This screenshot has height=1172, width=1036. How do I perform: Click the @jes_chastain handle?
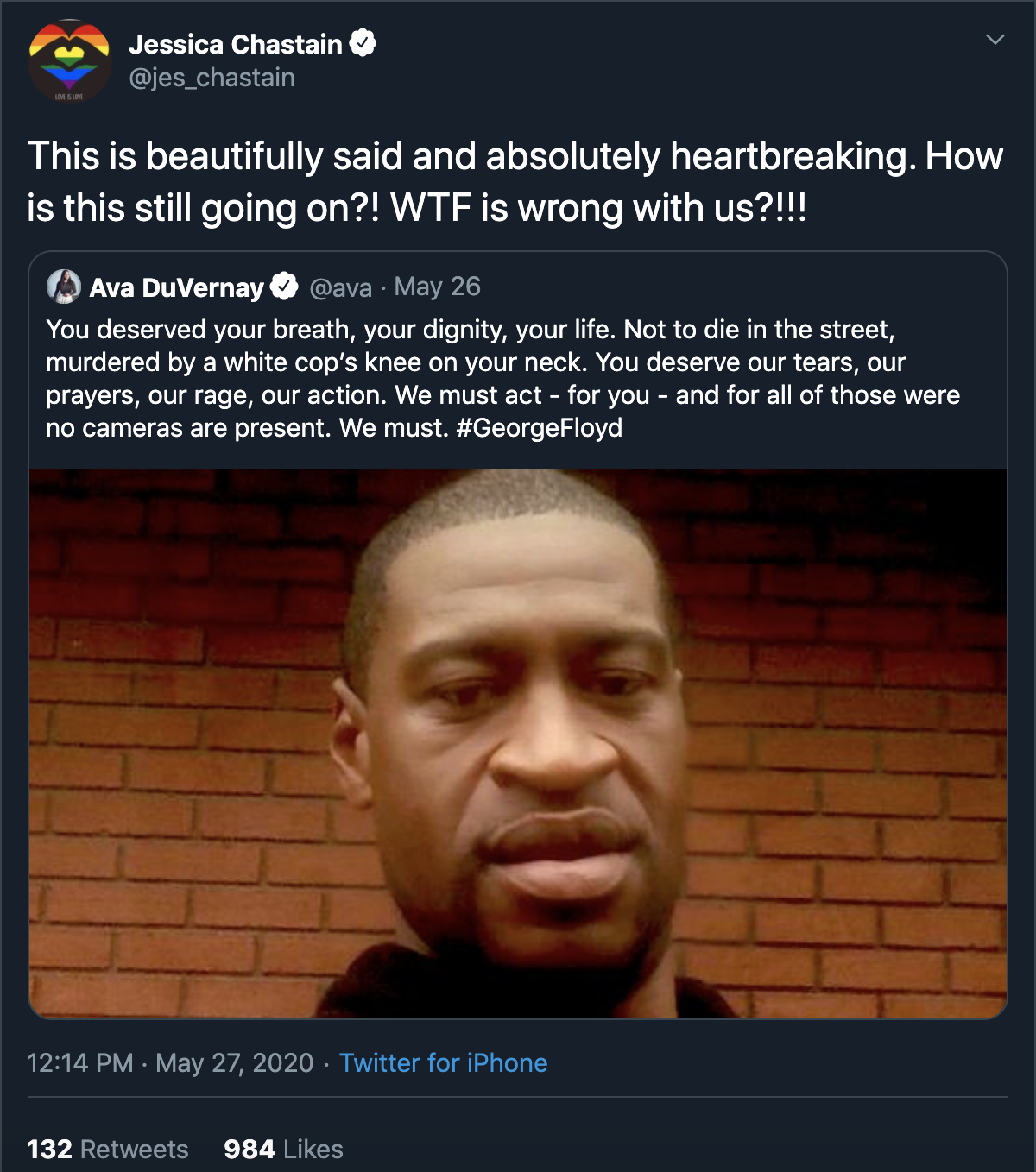pyautogui.click(x=212, y=78)
